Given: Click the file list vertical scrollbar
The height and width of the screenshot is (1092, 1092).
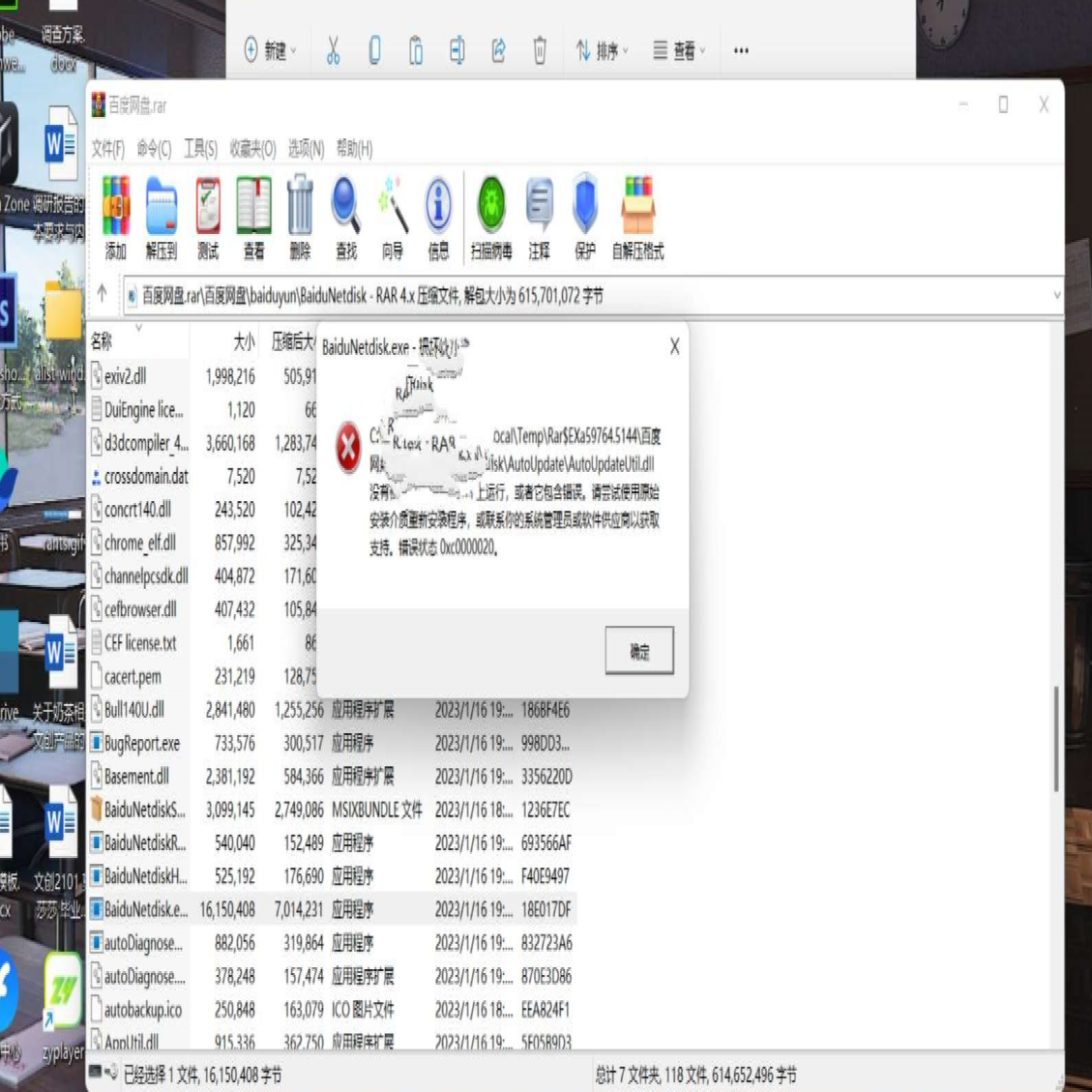Looking at the screenshot, I should tap(1056, 739).
